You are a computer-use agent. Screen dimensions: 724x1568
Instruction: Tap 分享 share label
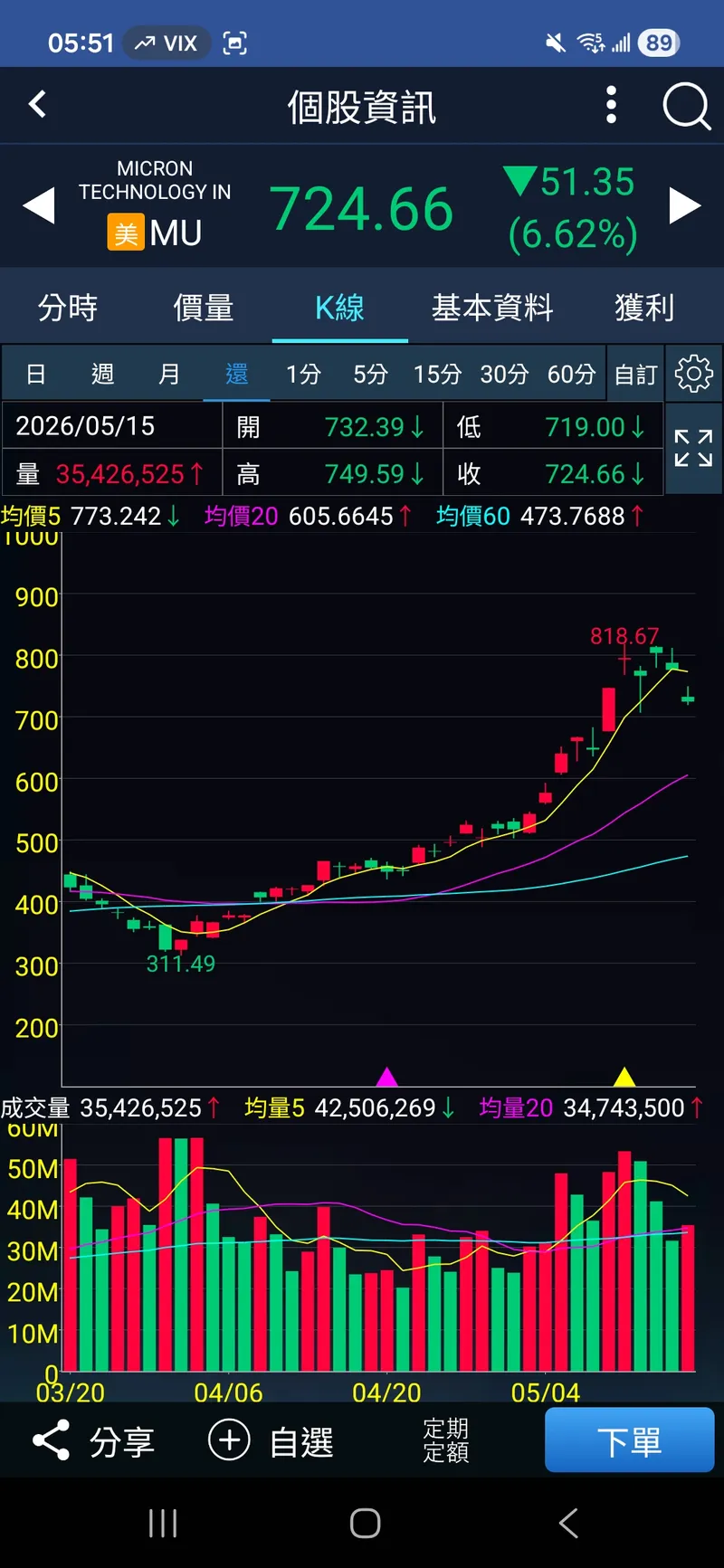tap(122, 1441)
